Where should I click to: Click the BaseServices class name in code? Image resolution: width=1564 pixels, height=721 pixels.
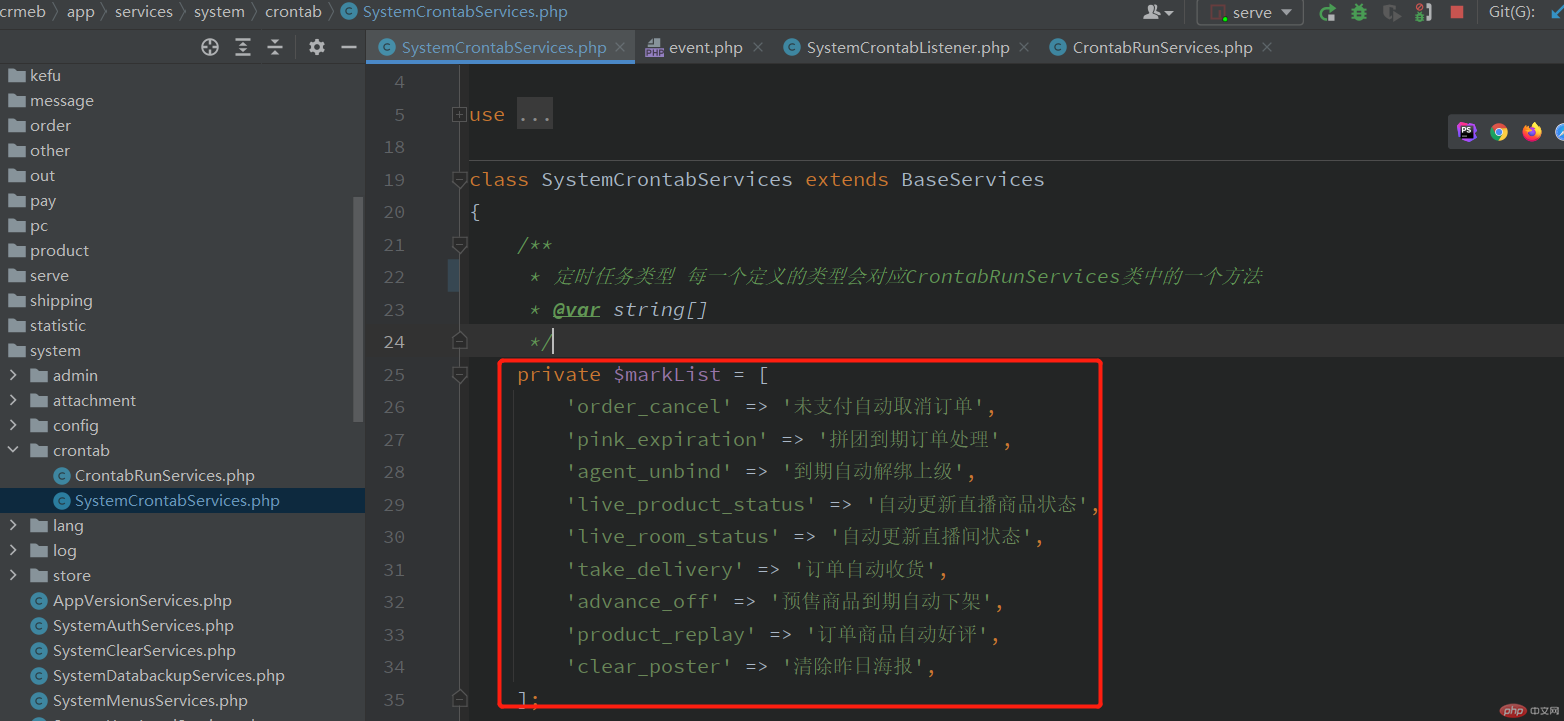(x=973, y=180)
